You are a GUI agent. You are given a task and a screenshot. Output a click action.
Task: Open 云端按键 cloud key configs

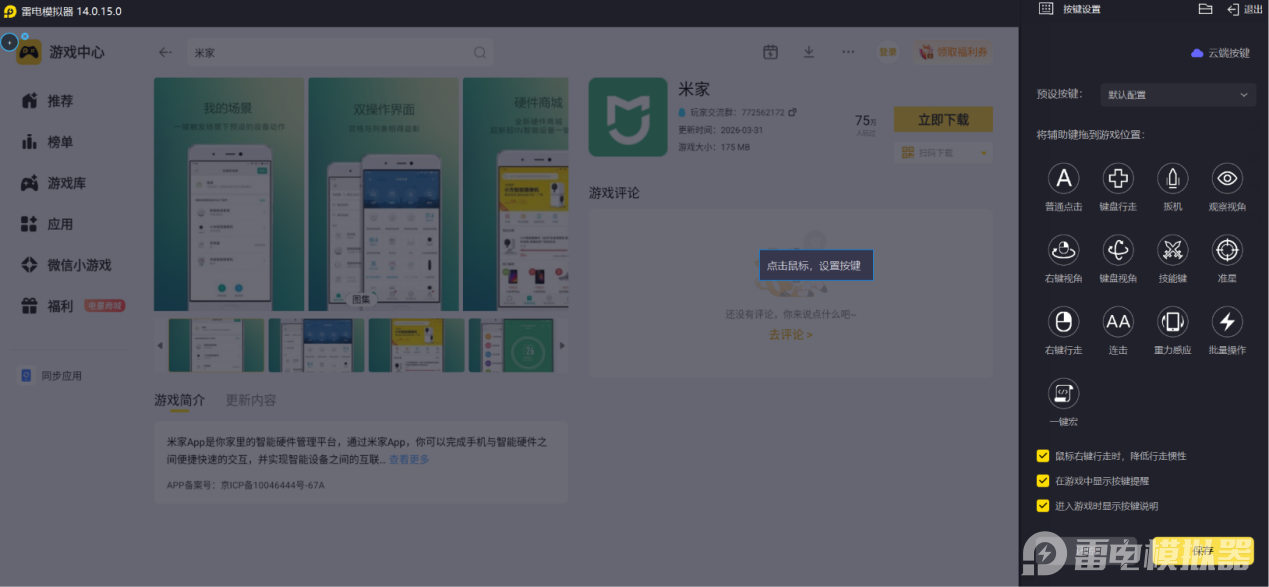(1220, 53)
